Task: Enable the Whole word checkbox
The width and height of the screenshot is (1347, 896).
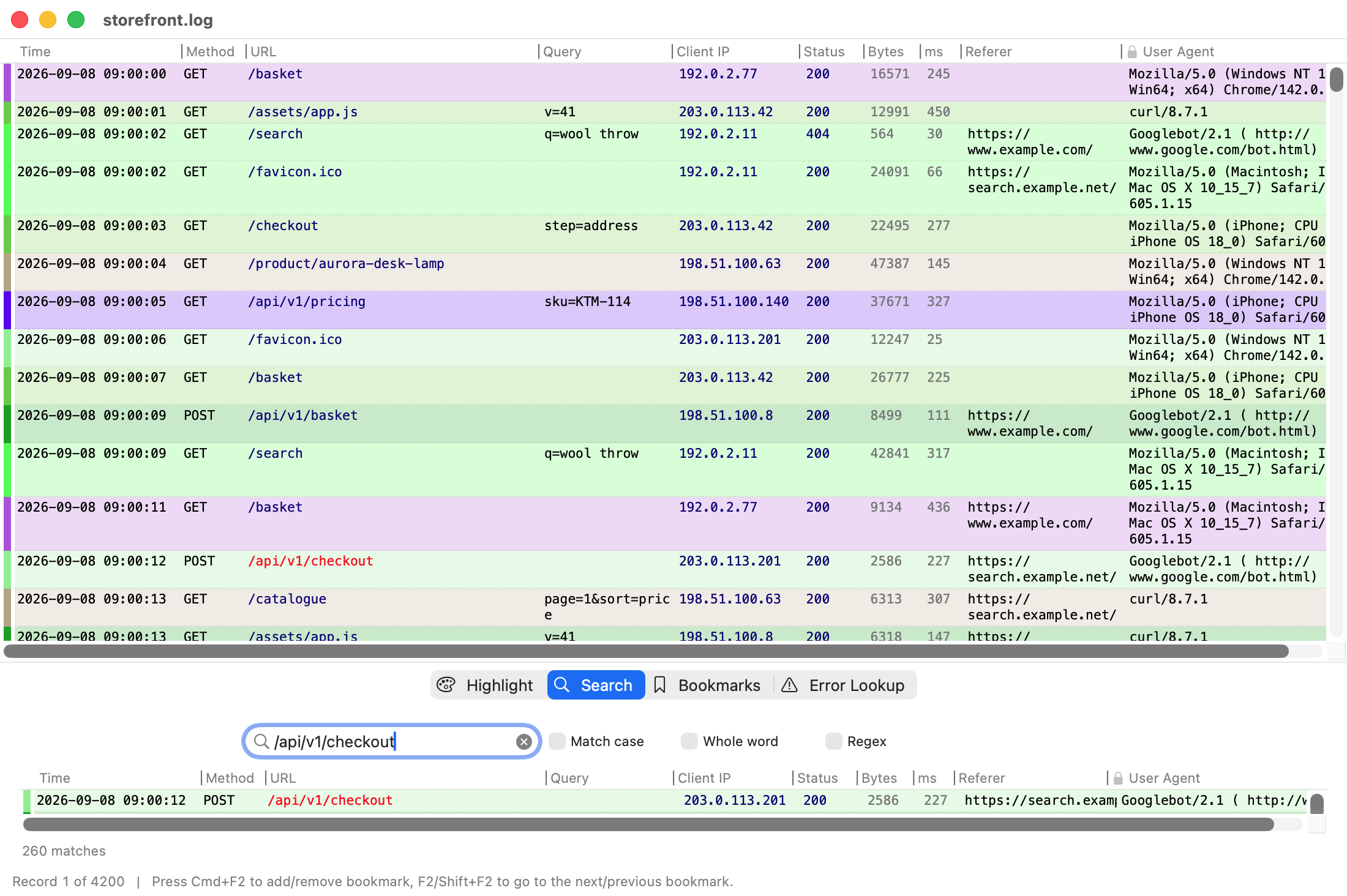Action: (689, 741)
